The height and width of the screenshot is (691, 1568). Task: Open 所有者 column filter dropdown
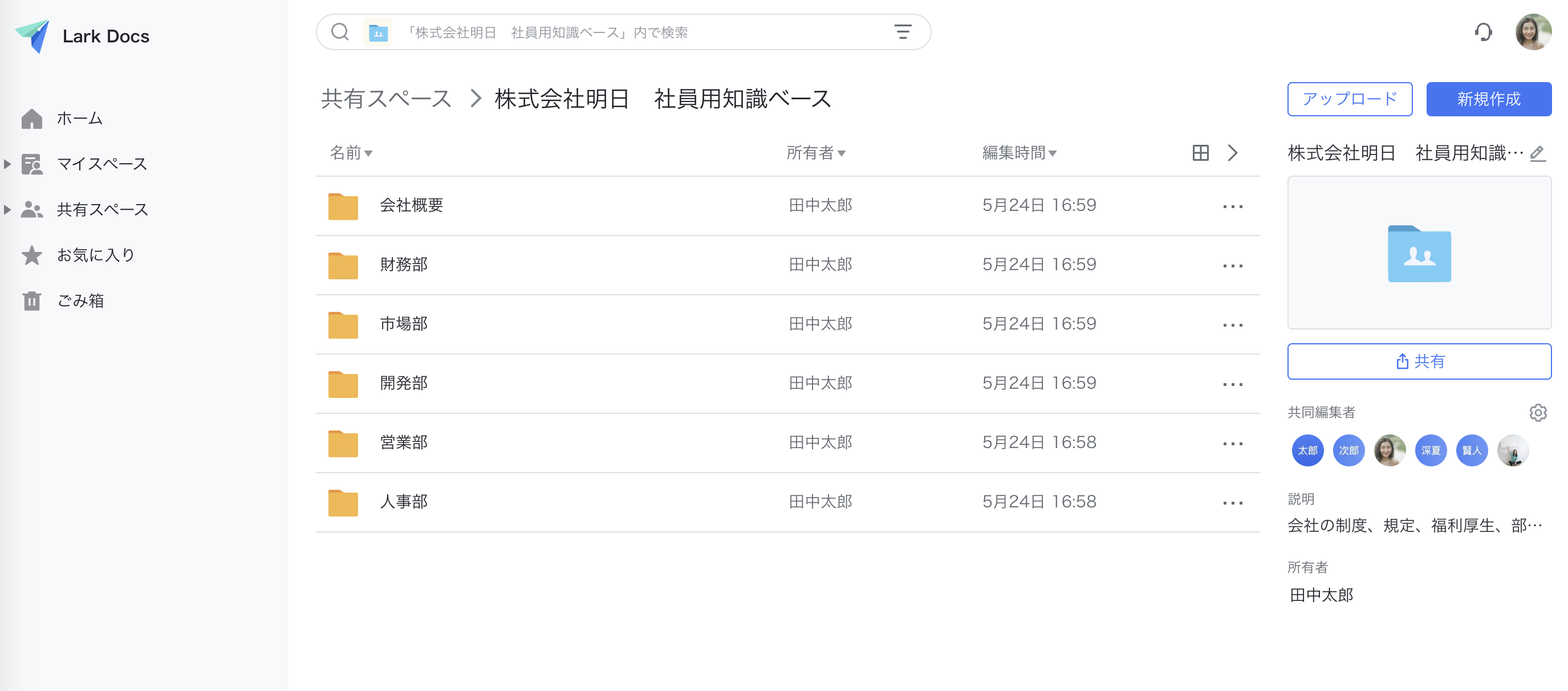point(816,153)
